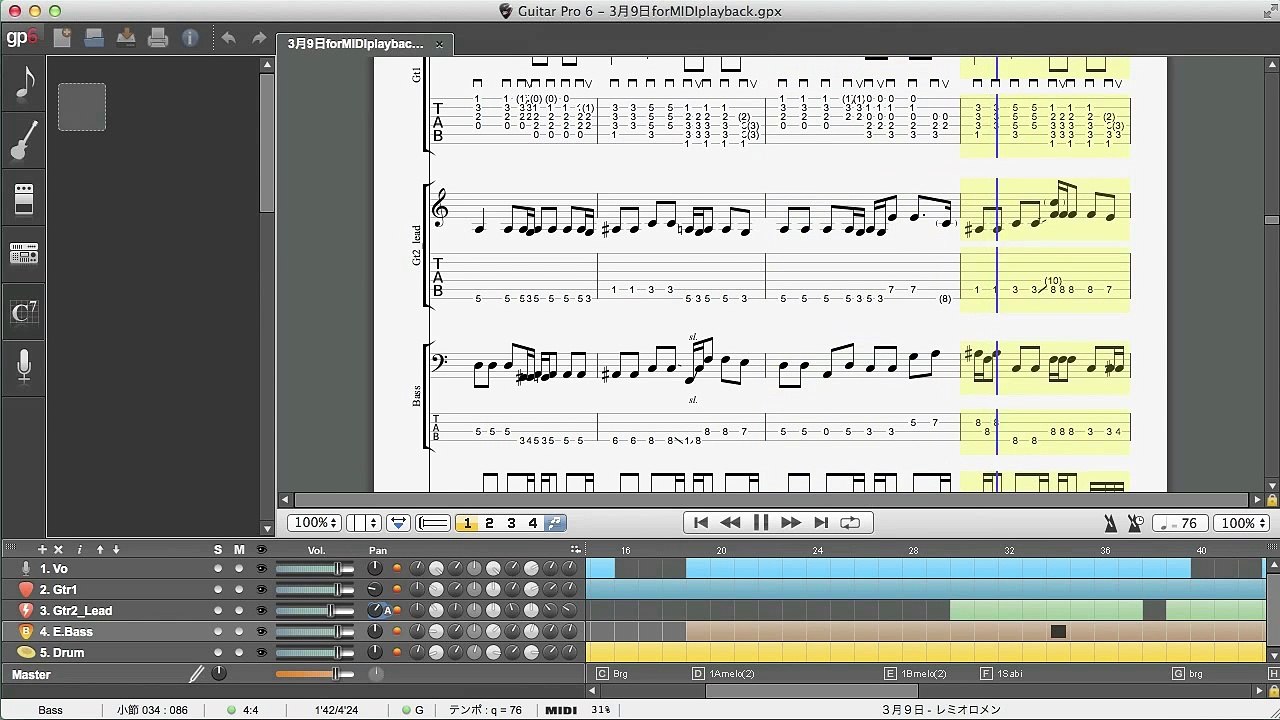Open the Lyrics panel microphone icon

tap(24, 367)
